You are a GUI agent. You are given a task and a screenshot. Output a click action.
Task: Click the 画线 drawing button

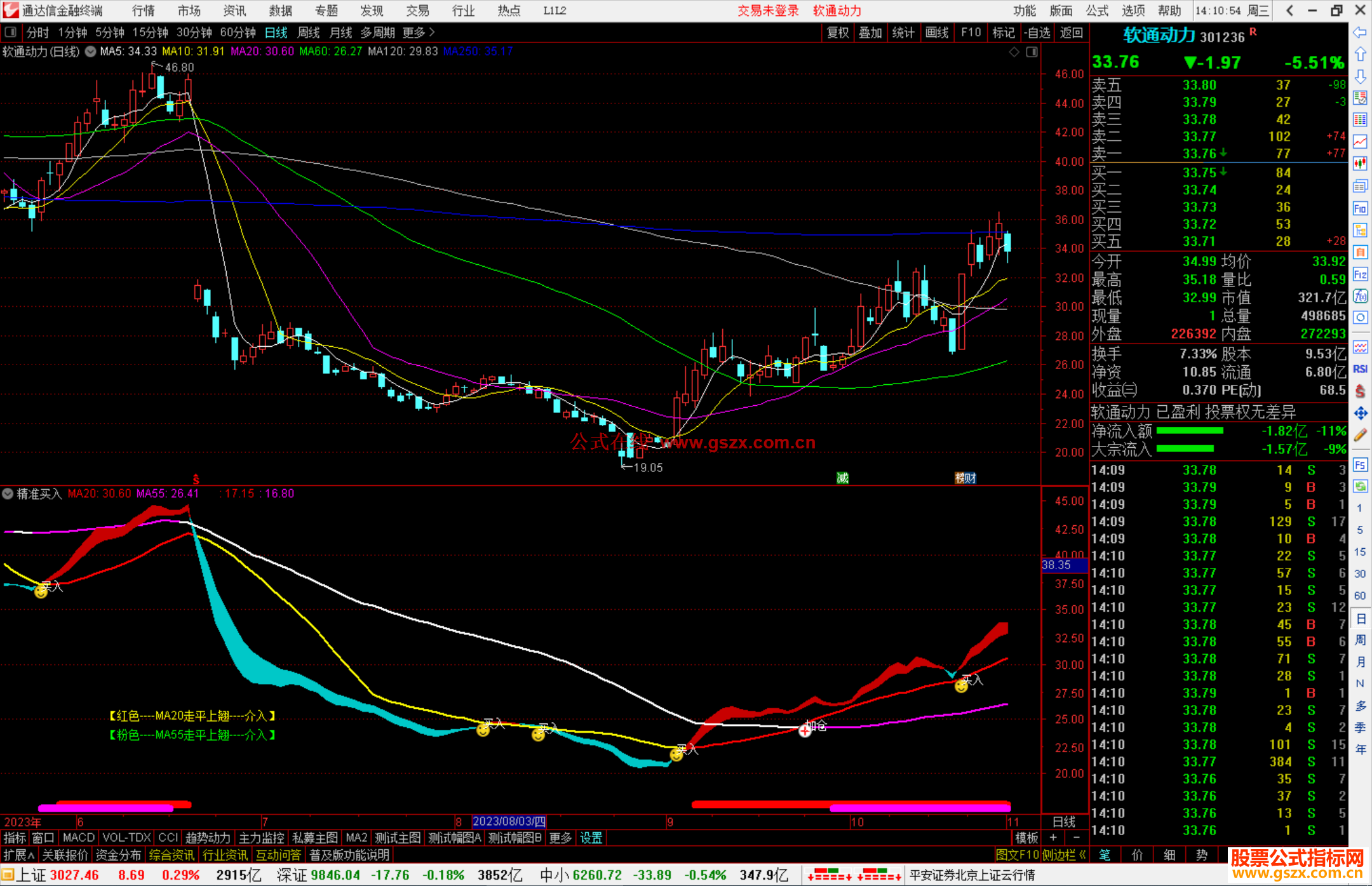pos(937,32)
